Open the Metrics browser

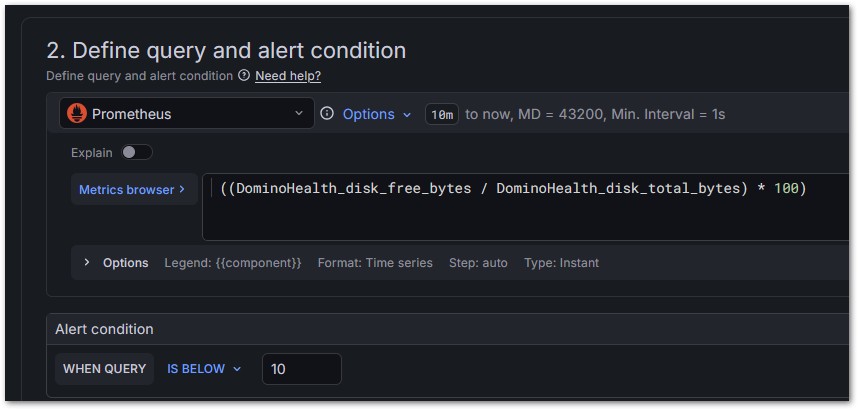pos(134,189)
